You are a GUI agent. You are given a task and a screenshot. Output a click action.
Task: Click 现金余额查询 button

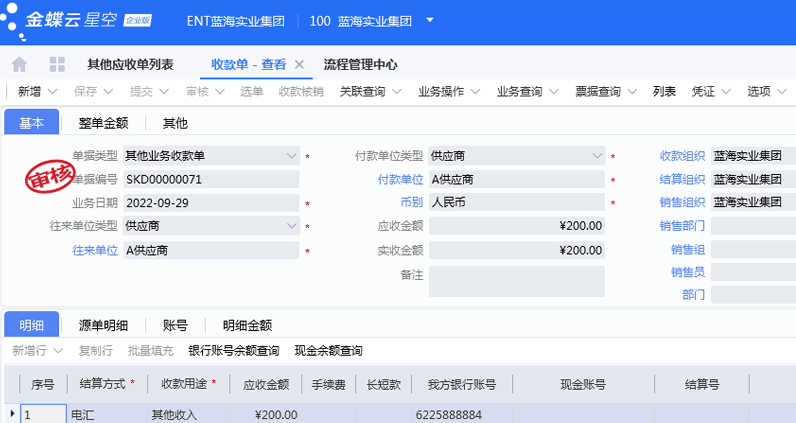[x=328, y=351]
